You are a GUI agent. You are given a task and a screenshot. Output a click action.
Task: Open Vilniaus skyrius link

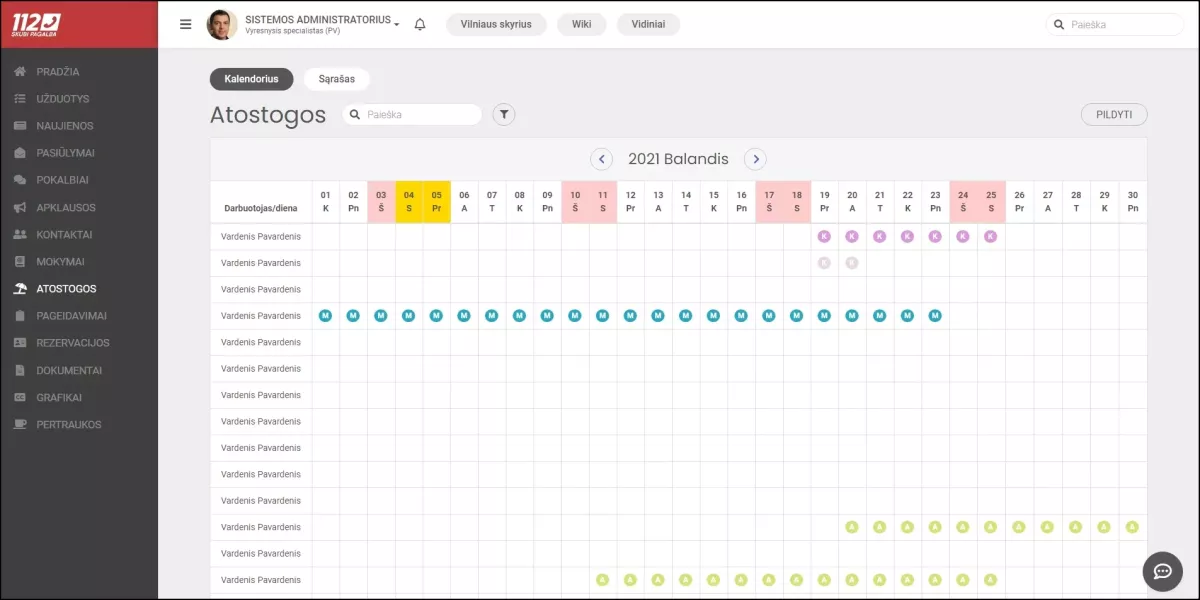496,24
